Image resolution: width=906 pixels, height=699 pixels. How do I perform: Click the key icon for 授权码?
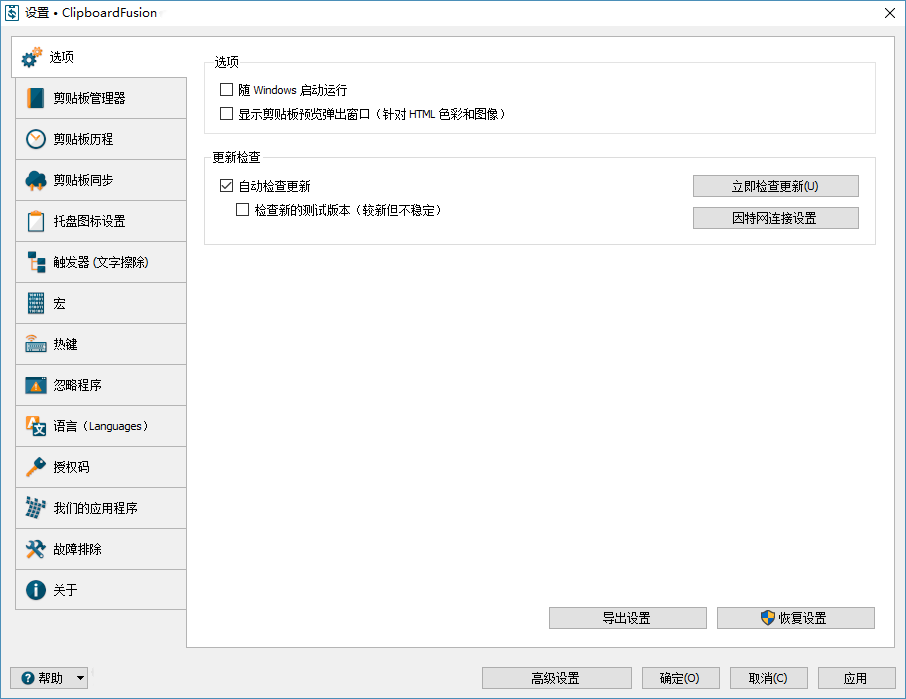point(35,467)
